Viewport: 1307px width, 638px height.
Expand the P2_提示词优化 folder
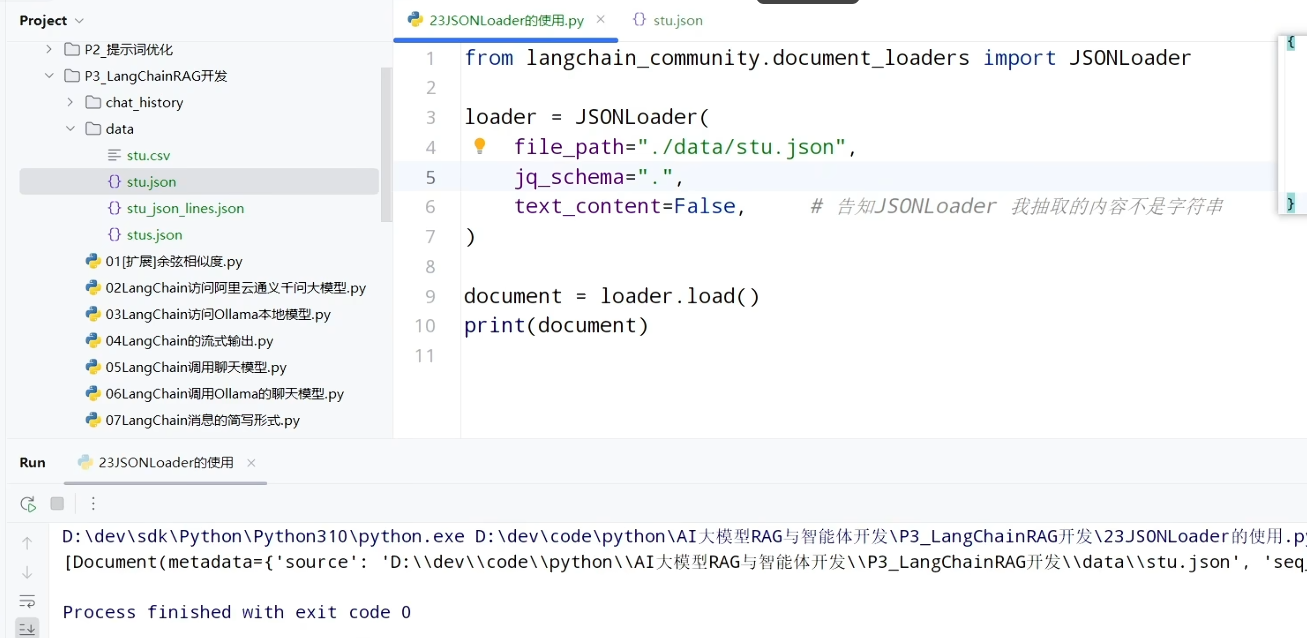(x=48, y=49)
